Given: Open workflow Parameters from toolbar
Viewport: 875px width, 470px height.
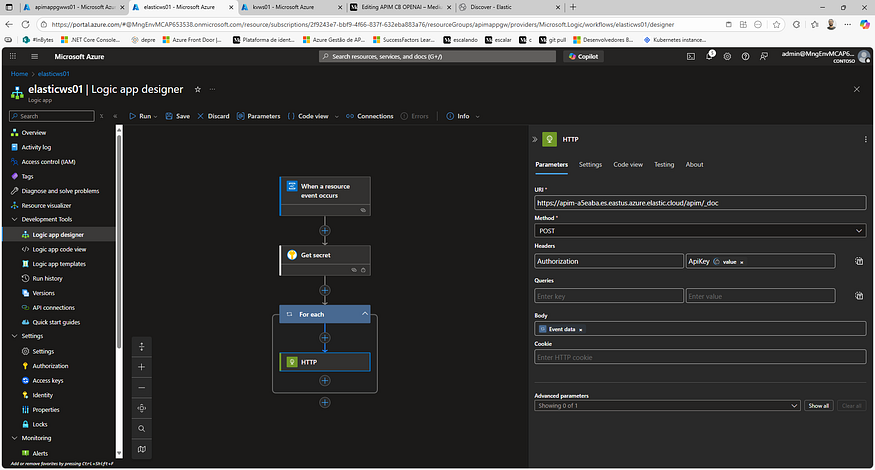Looking at the screenshot, I should tap(258, 116).
